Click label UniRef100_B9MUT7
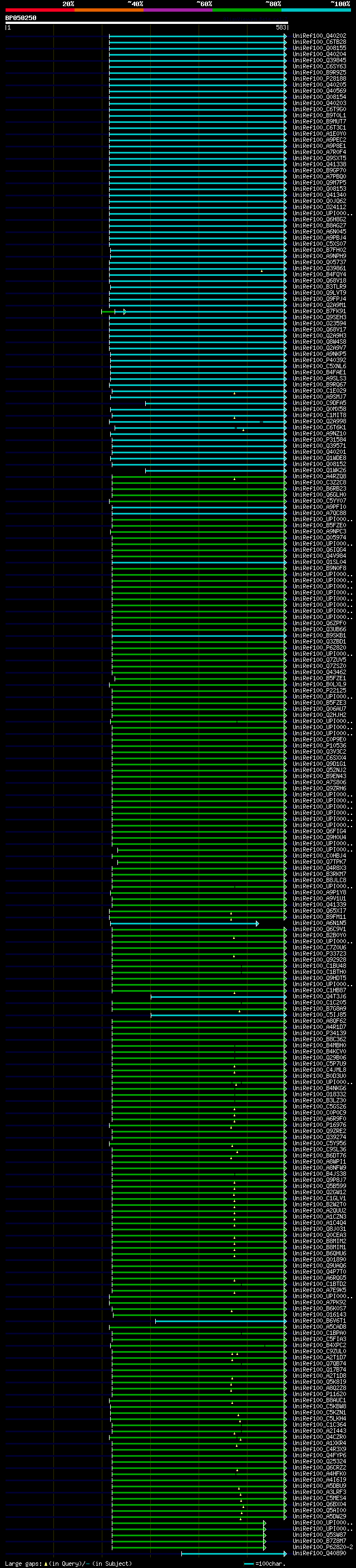Screen dimensions: 356x1568 click(319, 121)
